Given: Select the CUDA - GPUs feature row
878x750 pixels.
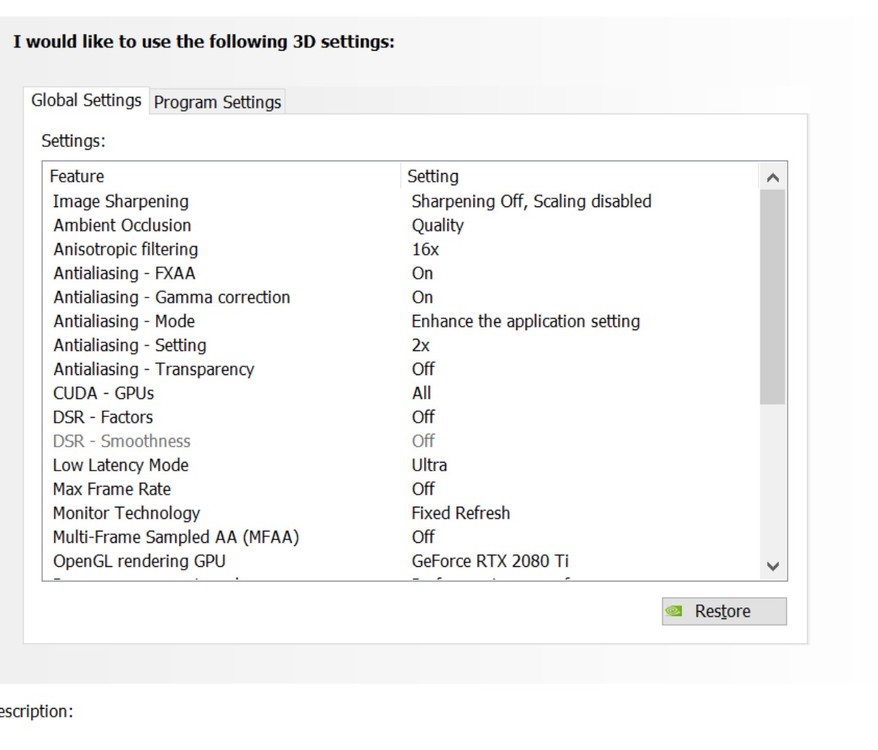Looking at the screenshot, I should [x=103, y=393].
